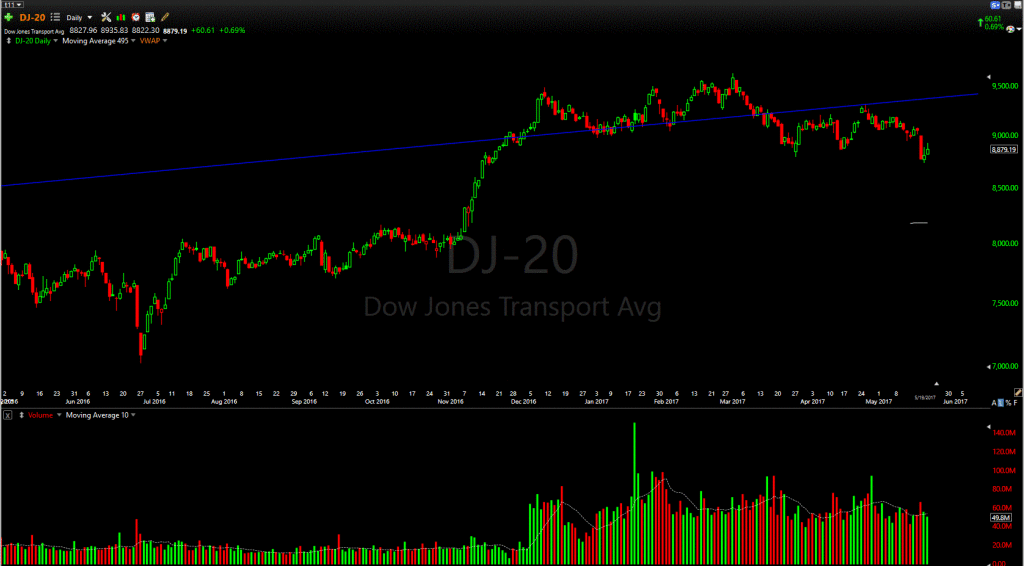
Task: Click the white triangle marker above the date axis
Action: click(936, 384)
